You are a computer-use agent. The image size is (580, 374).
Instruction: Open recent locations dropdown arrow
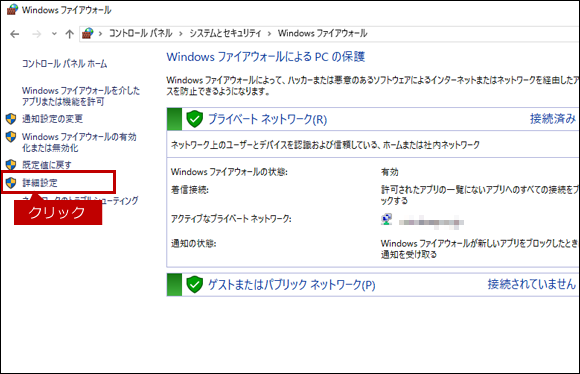tap(54, 34)
